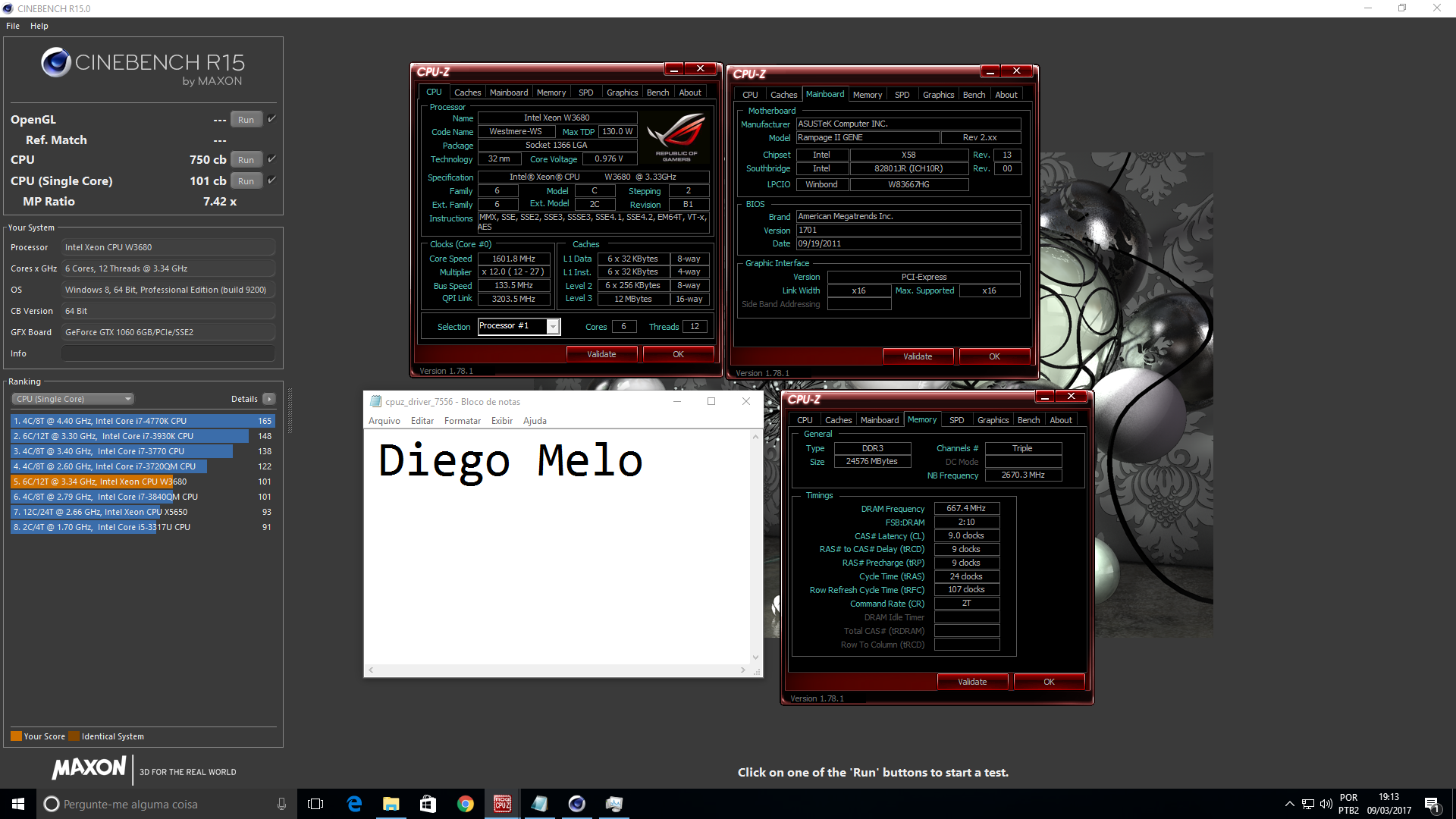Open volume control tray icon

[1326, 804]
